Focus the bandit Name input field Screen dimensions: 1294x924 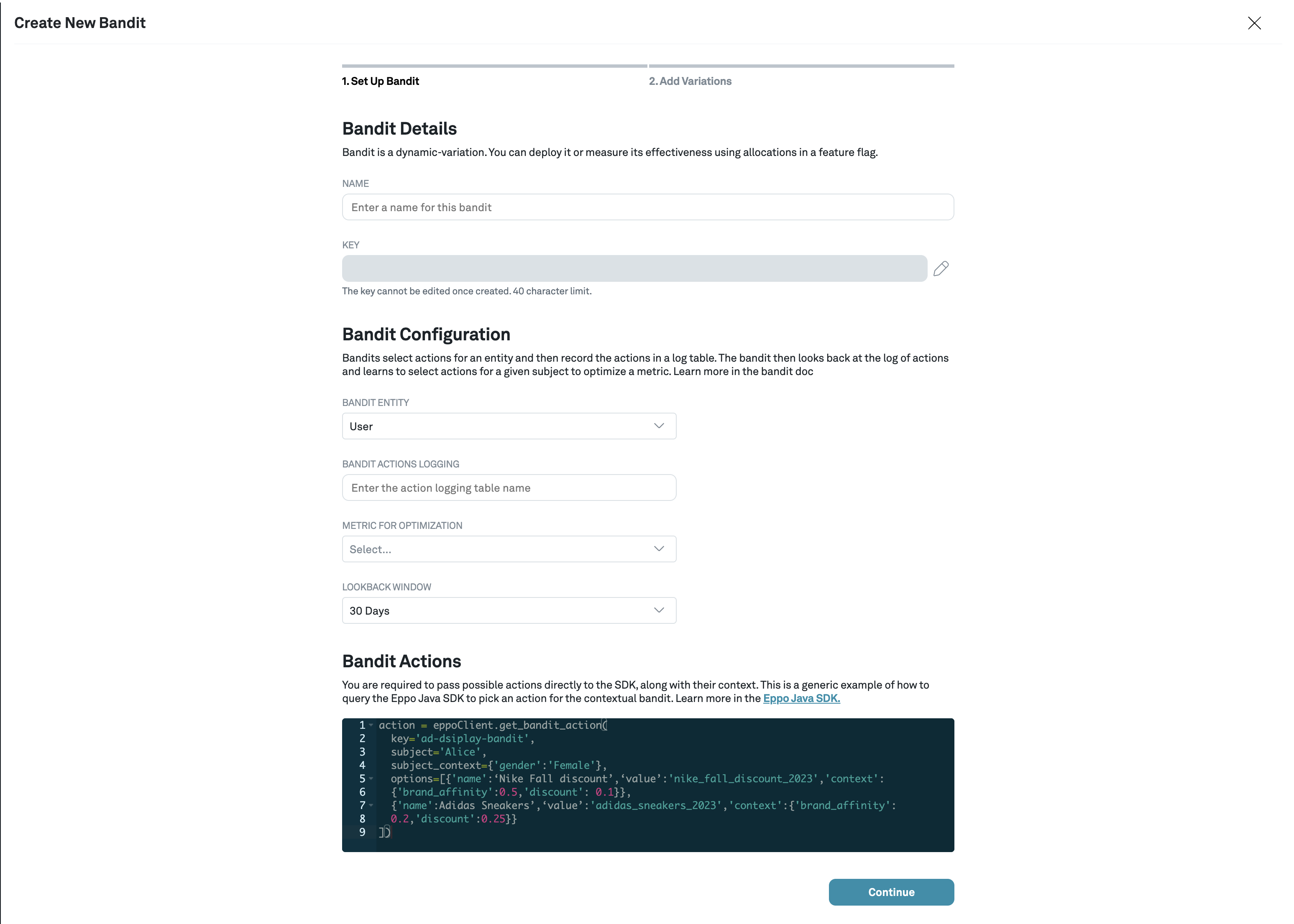tap(647, 207)
